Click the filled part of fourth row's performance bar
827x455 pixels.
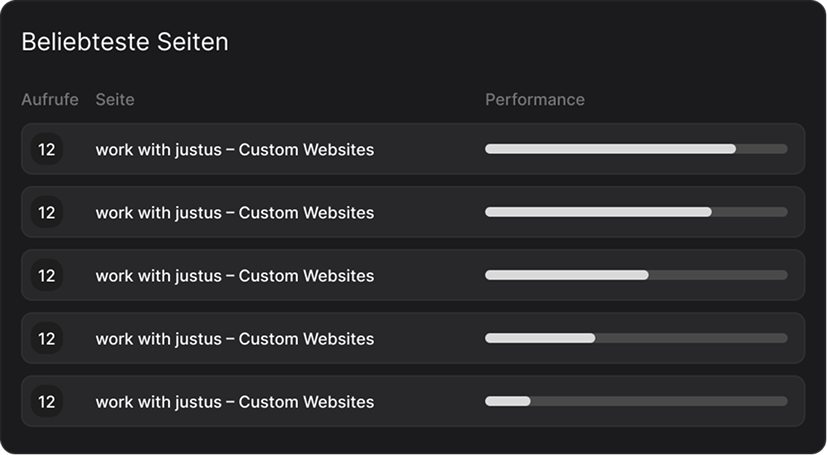point(540,338)
